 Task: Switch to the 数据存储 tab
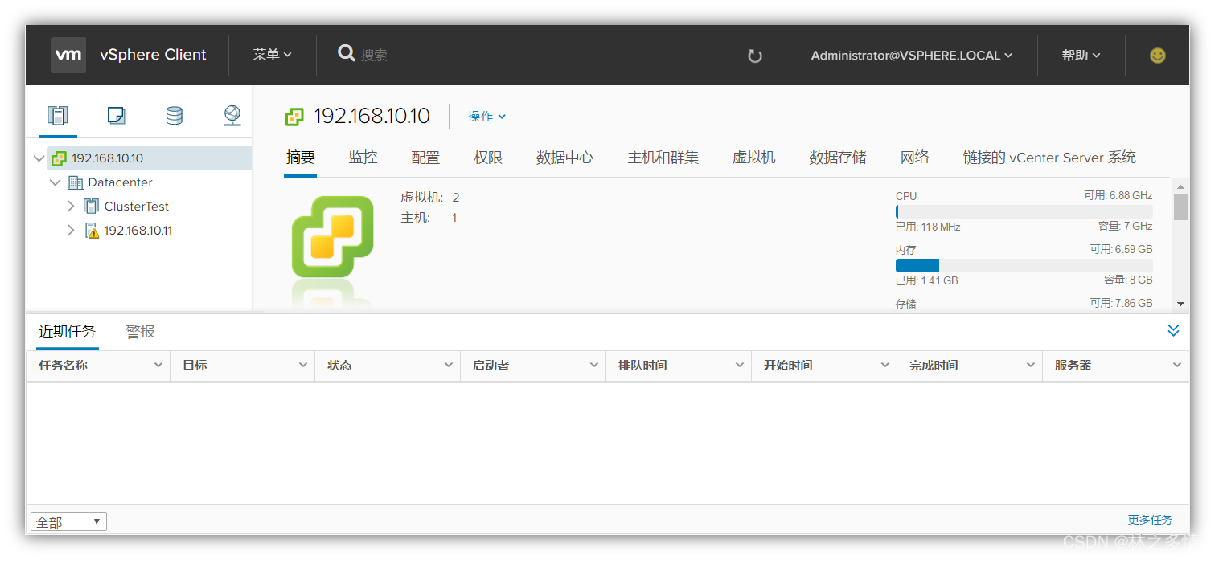click(x=838, y=157)
